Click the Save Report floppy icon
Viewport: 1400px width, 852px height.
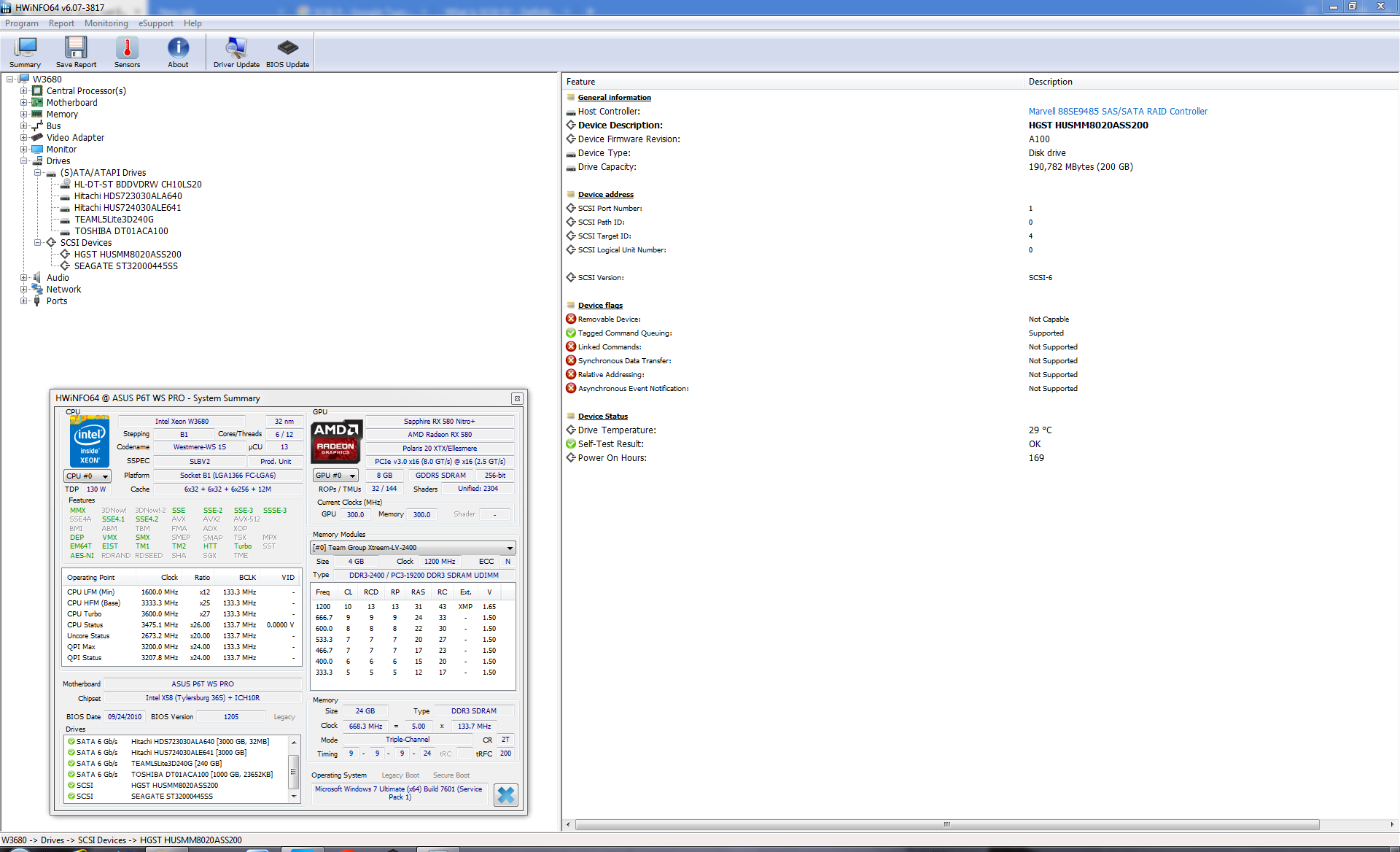76,52
